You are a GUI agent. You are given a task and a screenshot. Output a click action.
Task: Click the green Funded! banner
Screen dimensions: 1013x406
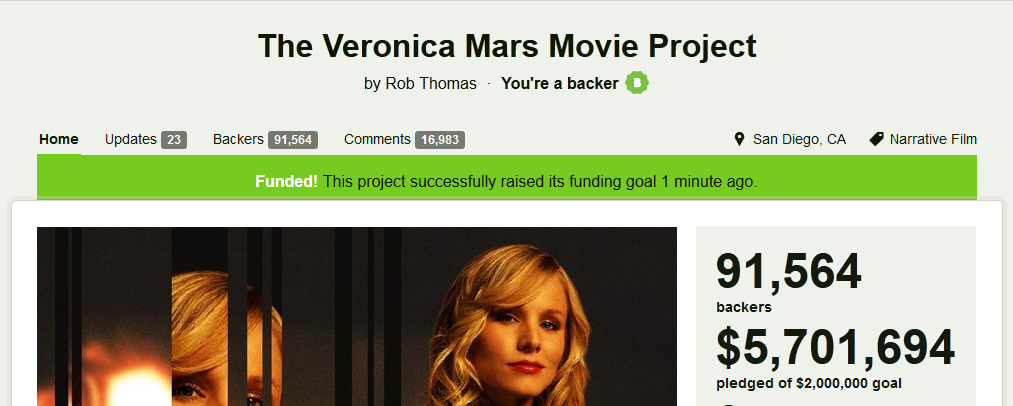tap(506, 182)
